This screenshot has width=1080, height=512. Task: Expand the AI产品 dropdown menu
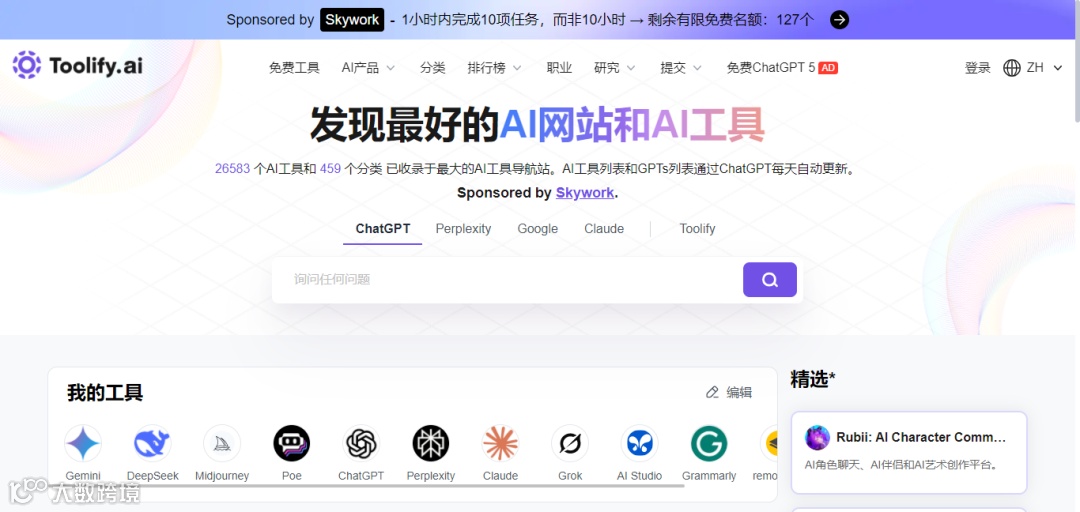(368, 68)
